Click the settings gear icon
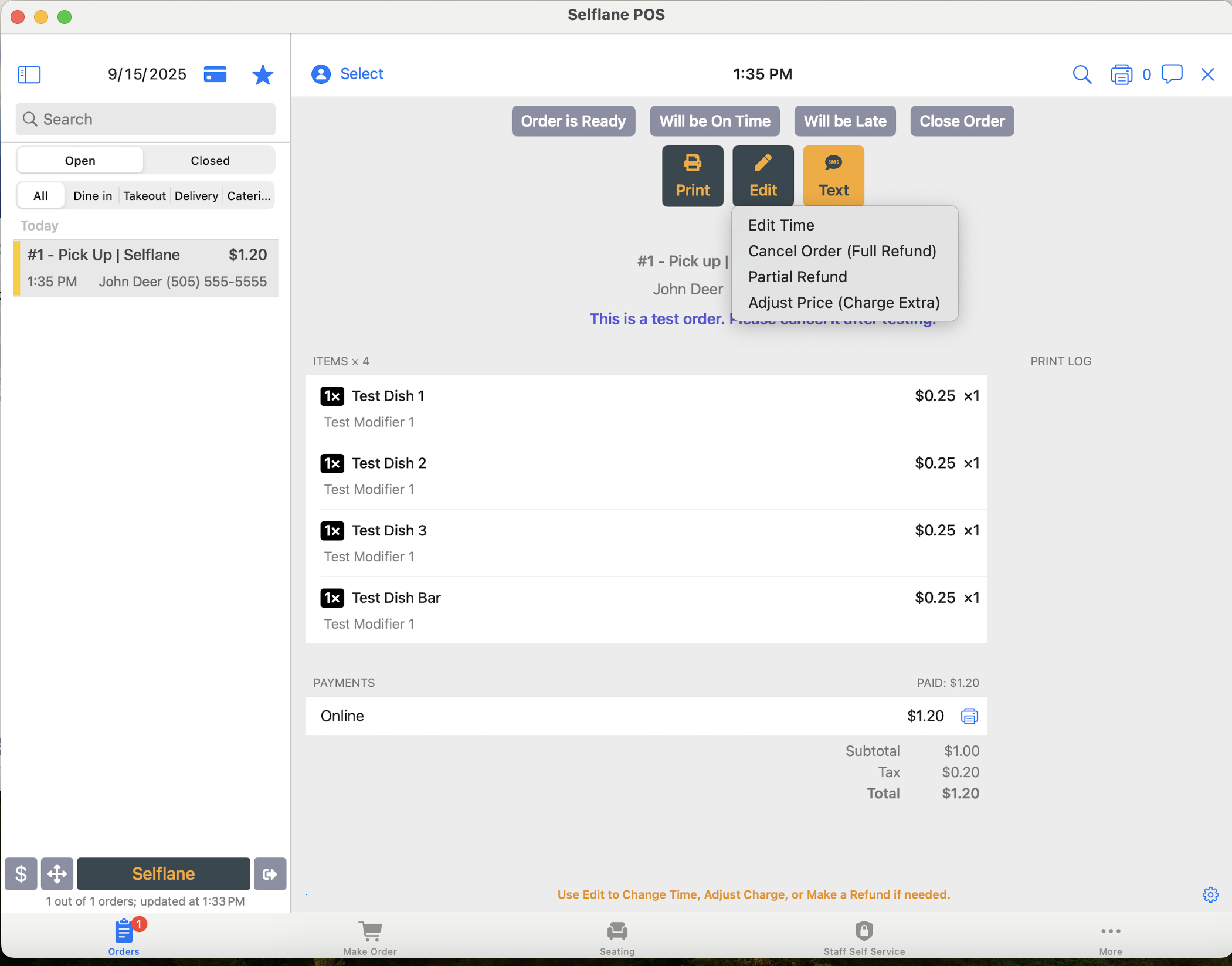 pyautogui.click(x=1210, y=894)
